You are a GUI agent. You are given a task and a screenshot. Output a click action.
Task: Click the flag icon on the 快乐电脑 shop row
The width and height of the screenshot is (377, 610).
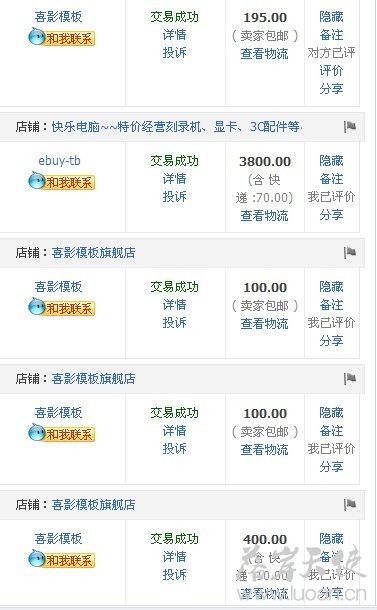point(350,126)
